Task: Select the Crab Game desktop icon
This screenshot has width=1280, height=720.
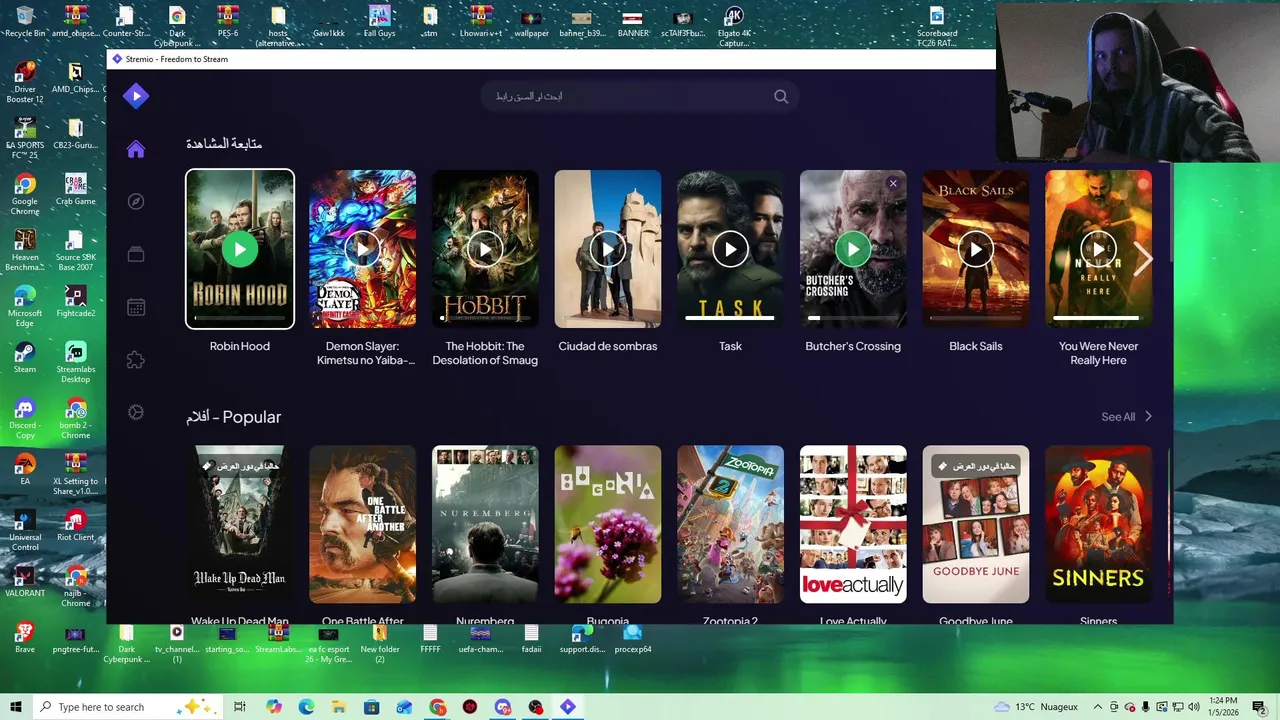Action: click(75, 190)
